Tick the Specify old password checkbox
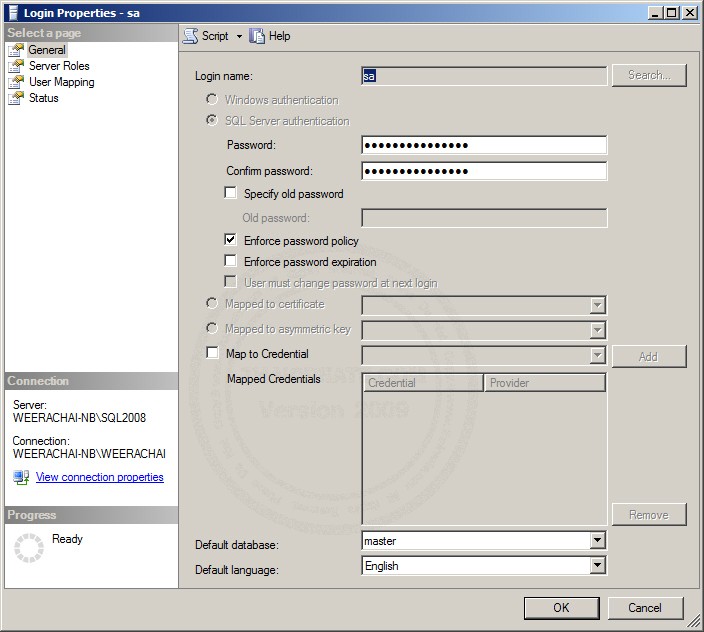 click(230, 193)
